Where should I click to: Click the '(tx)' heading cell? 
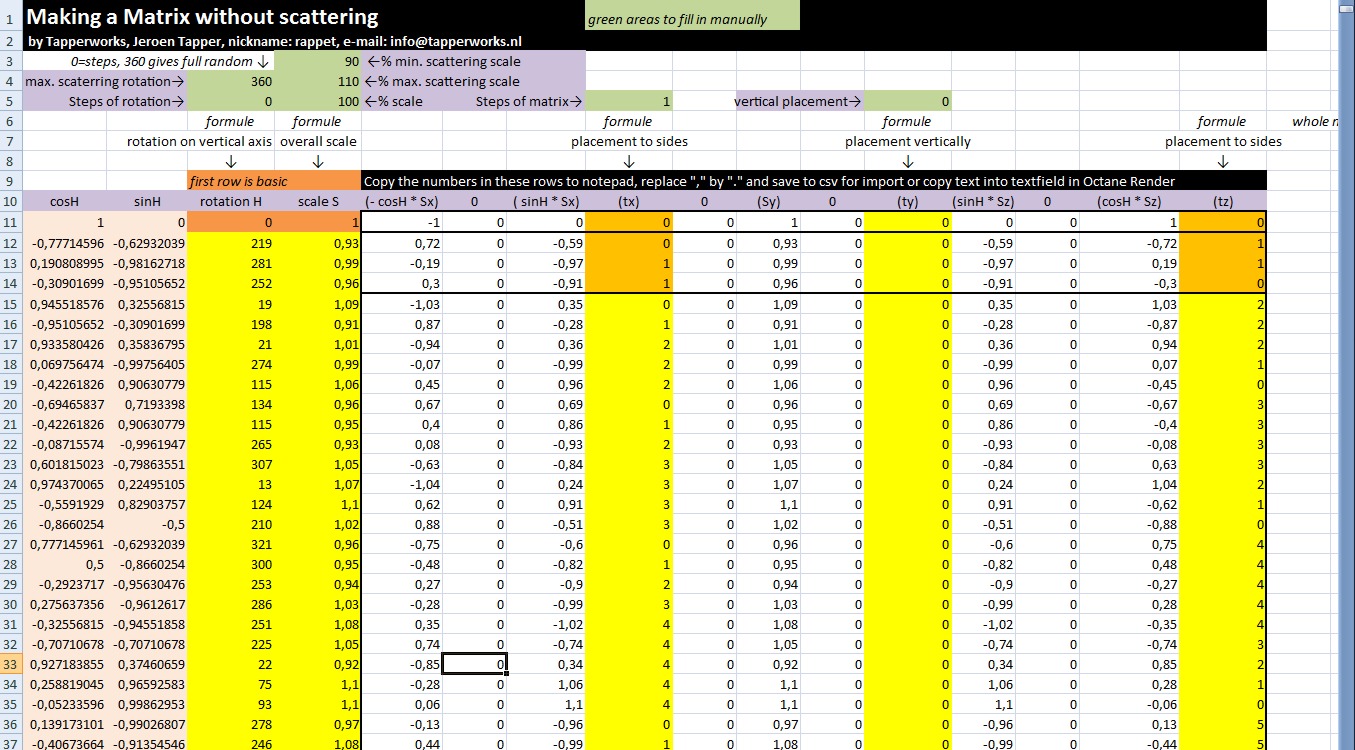pos(629,201)
